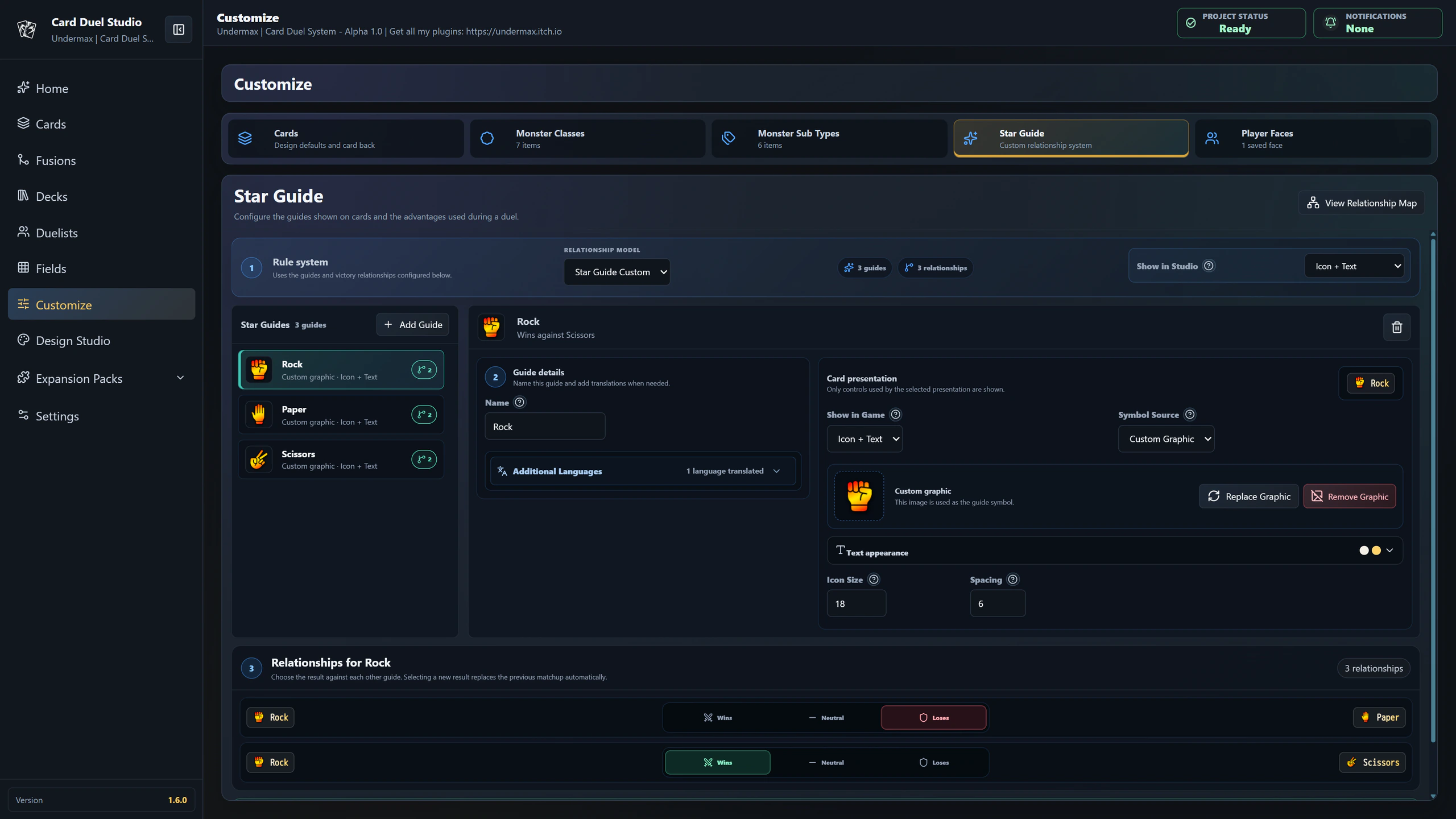Click the Card Duel Studio logo

tap(27, 30)
